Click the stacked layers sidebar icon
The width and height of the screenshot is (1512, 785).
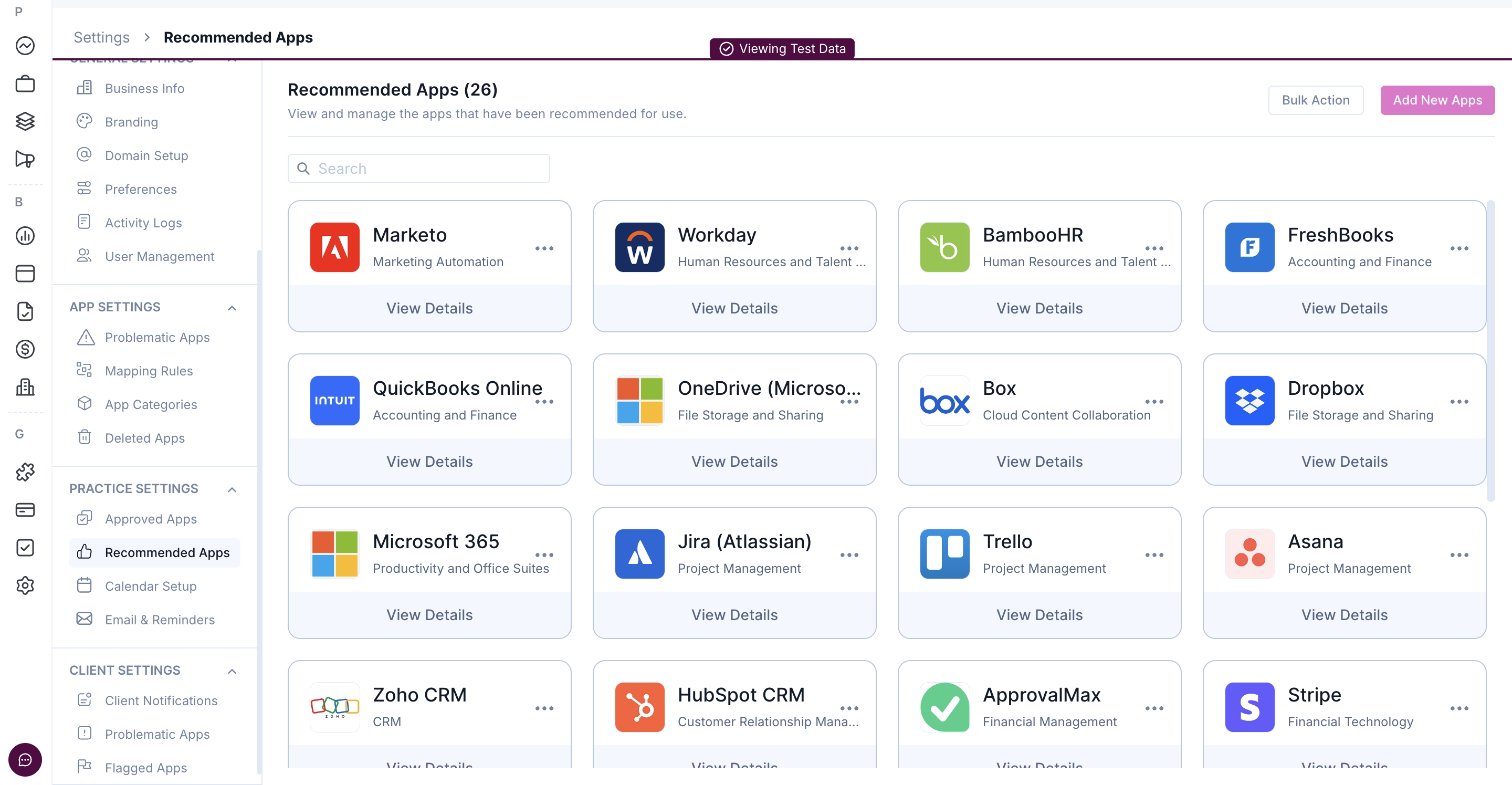25,121
